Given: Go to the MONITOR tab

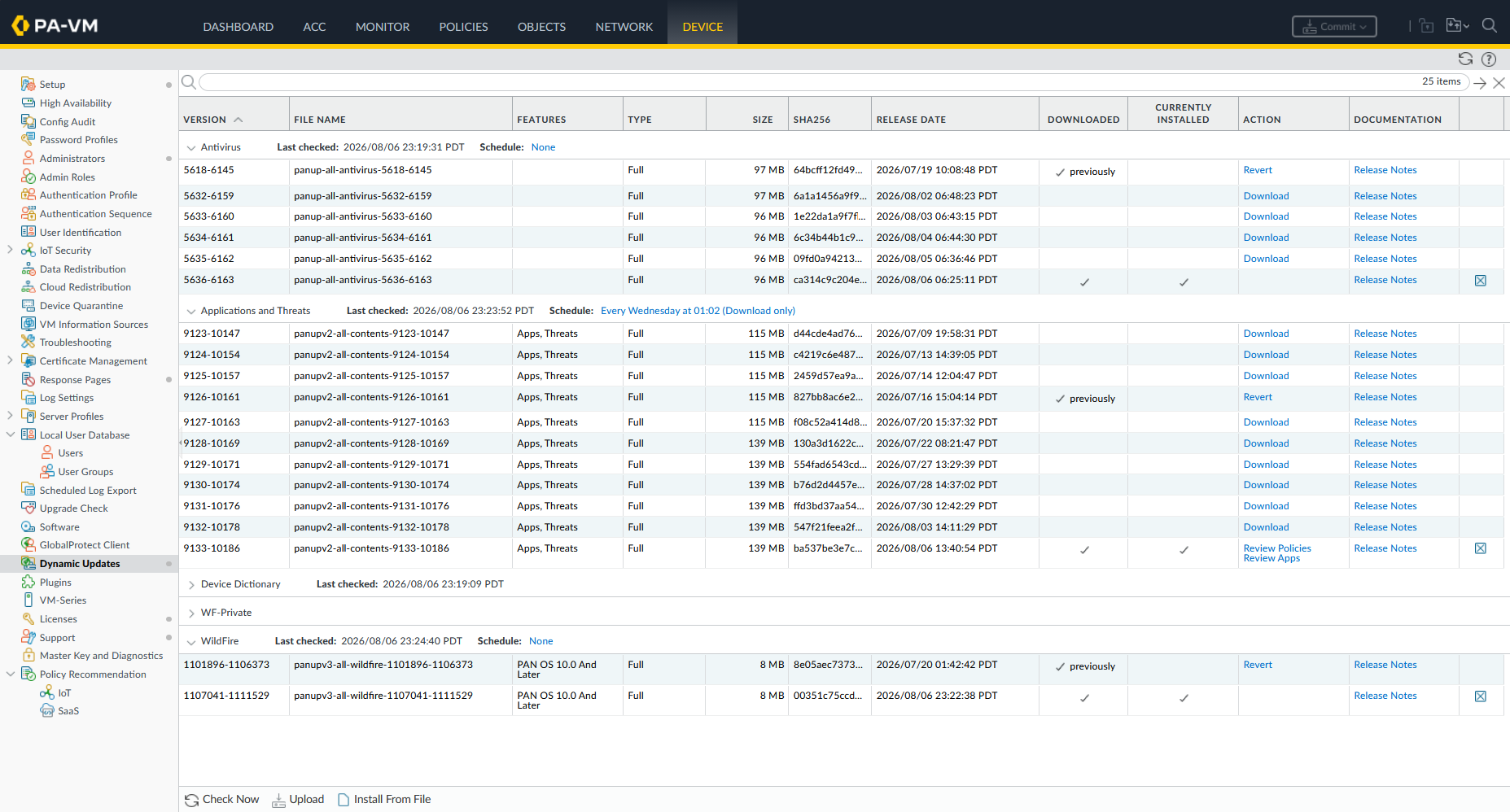Looking at the screenshot, I should tap(383, 27).
